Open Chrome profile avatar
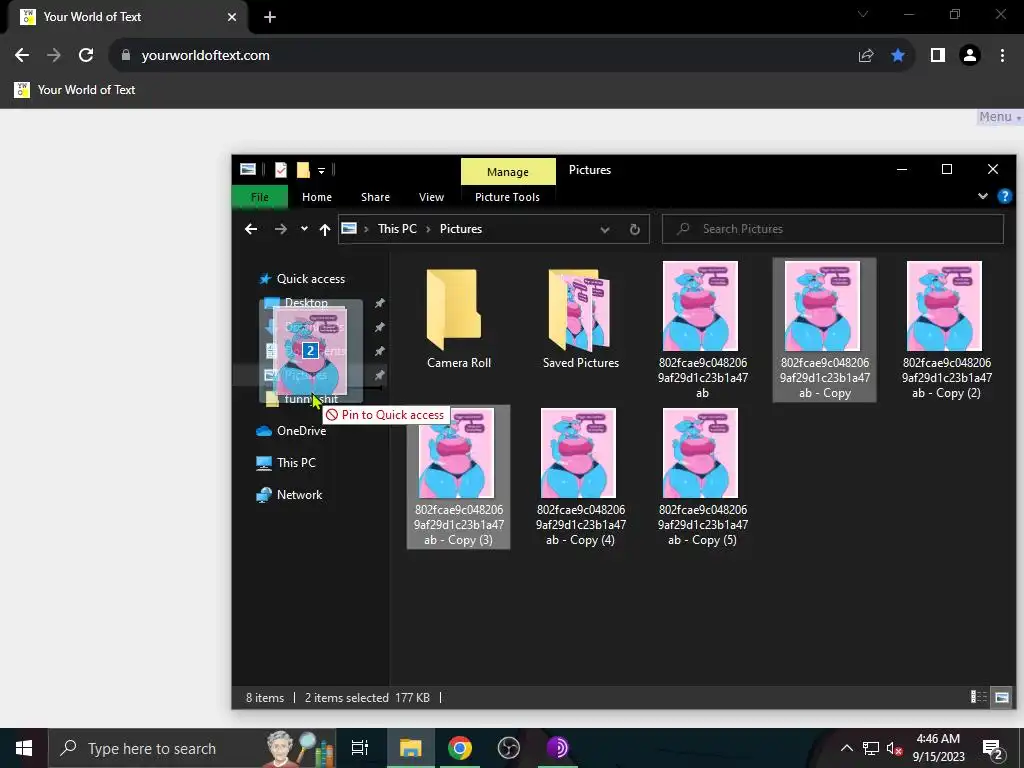The image size is (1024, 768). point(970,56)
